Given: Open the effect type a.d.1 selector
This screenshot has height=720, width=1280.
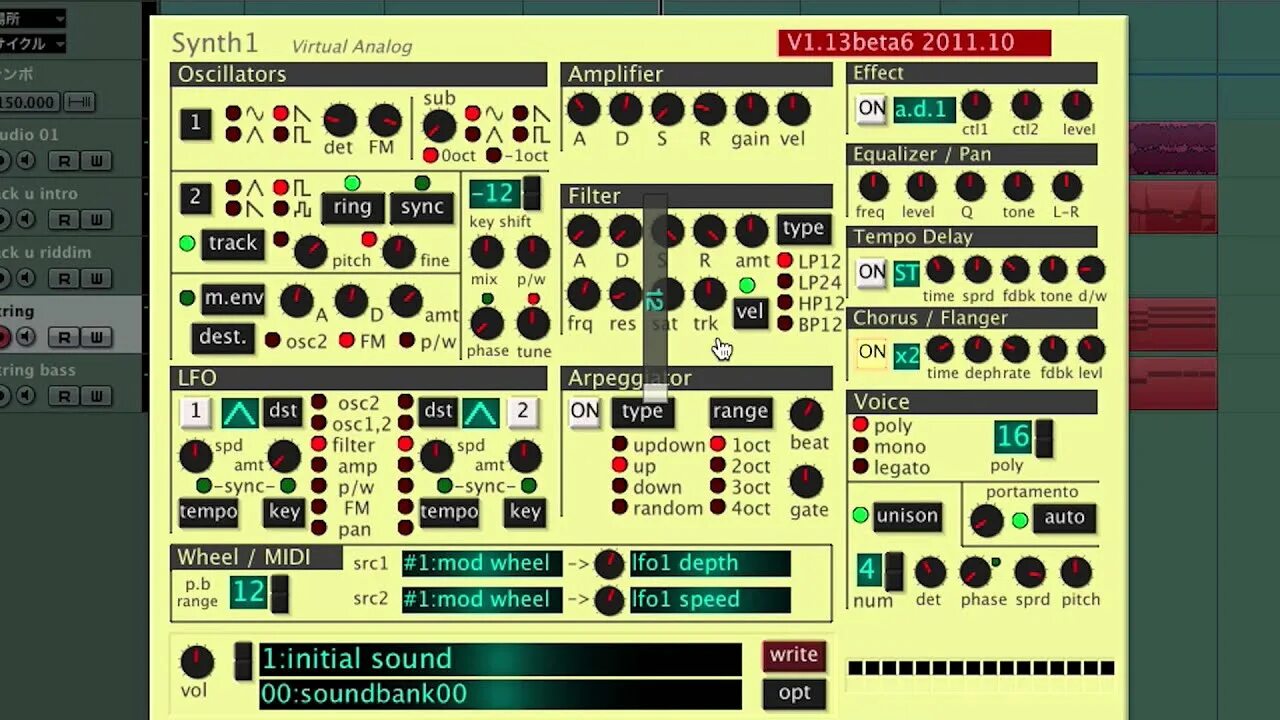Looking at the screenshot, I should tap(924, 109).
